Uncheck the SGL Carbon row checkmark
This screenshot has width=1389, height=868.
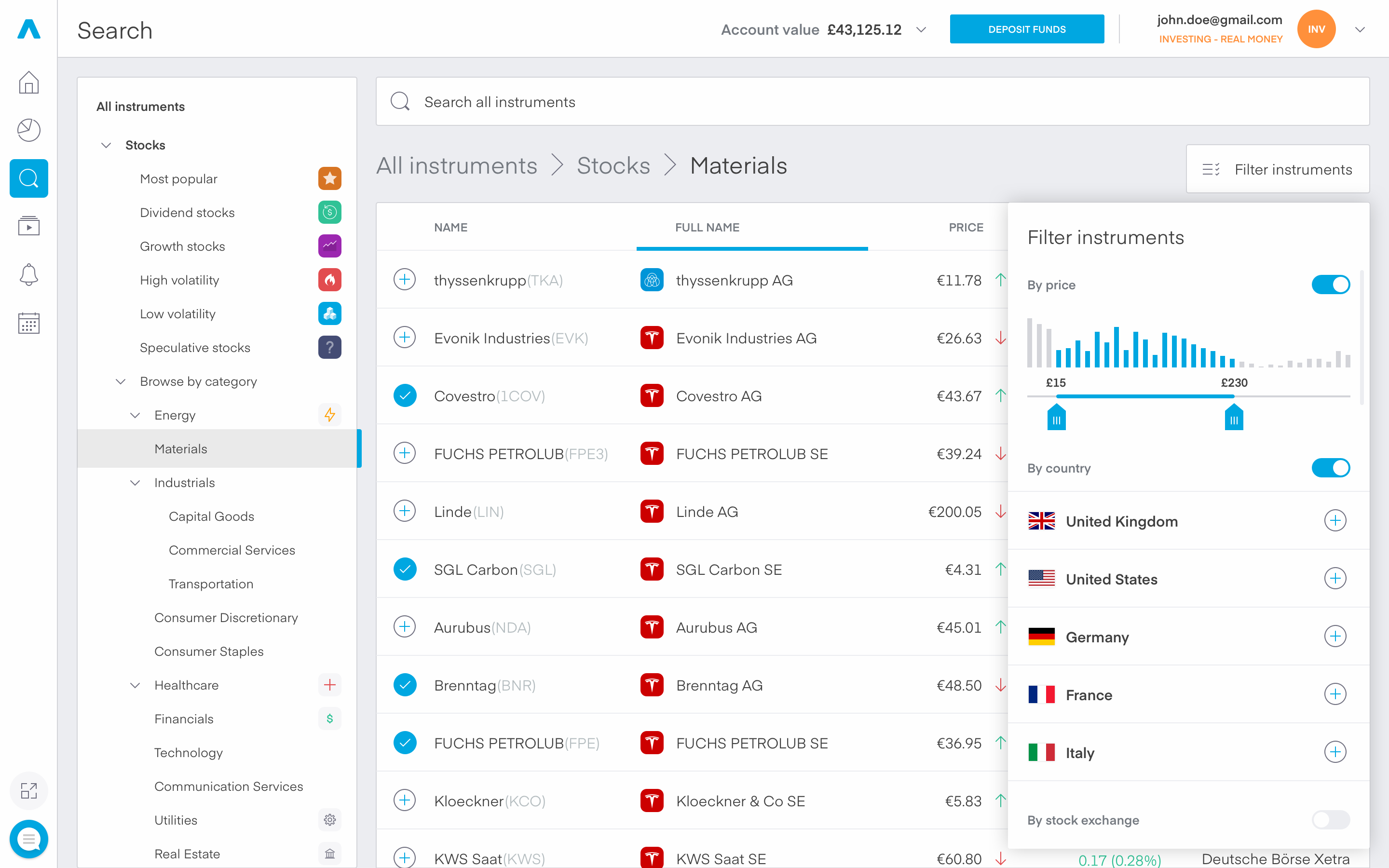click(x=405, y=570)
